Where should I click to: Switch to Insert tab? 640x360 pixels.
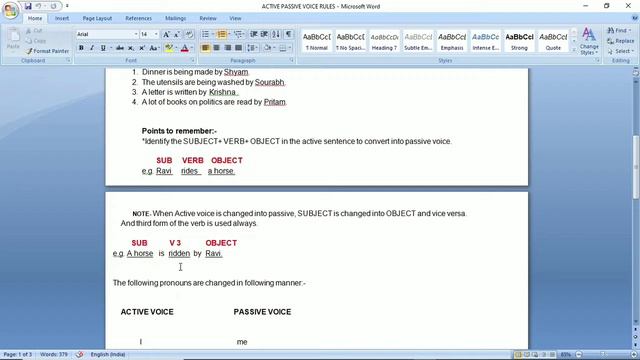point(62,18)
